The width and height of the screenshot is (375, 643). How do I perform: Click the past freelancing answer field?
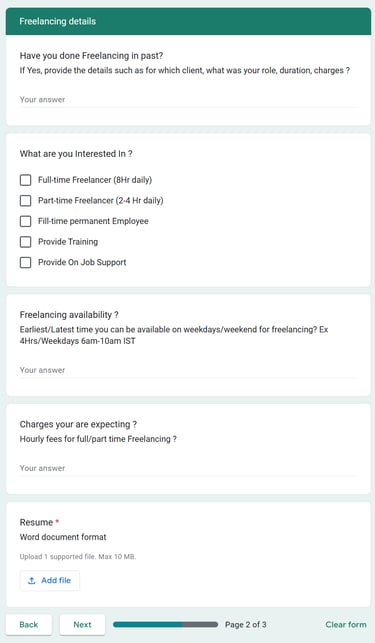coord(189,100)
